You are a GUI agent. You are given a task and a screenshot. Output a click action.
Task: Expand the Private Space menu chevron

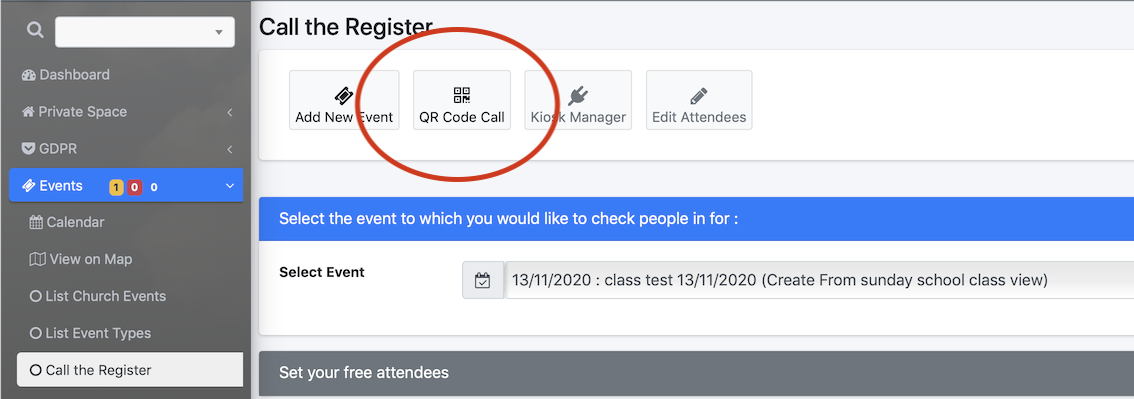coord(229,112)
